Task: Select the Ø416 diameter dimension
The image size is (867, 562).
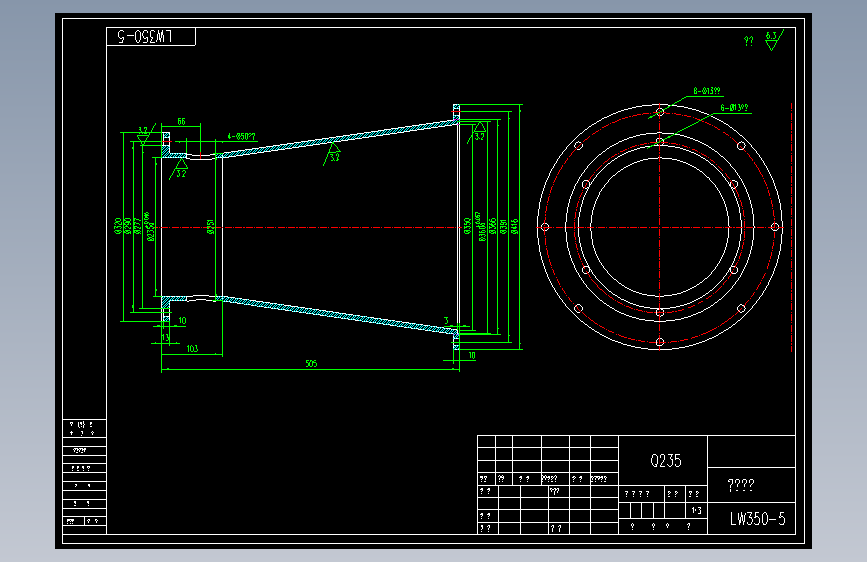Action: pos(515,226)
